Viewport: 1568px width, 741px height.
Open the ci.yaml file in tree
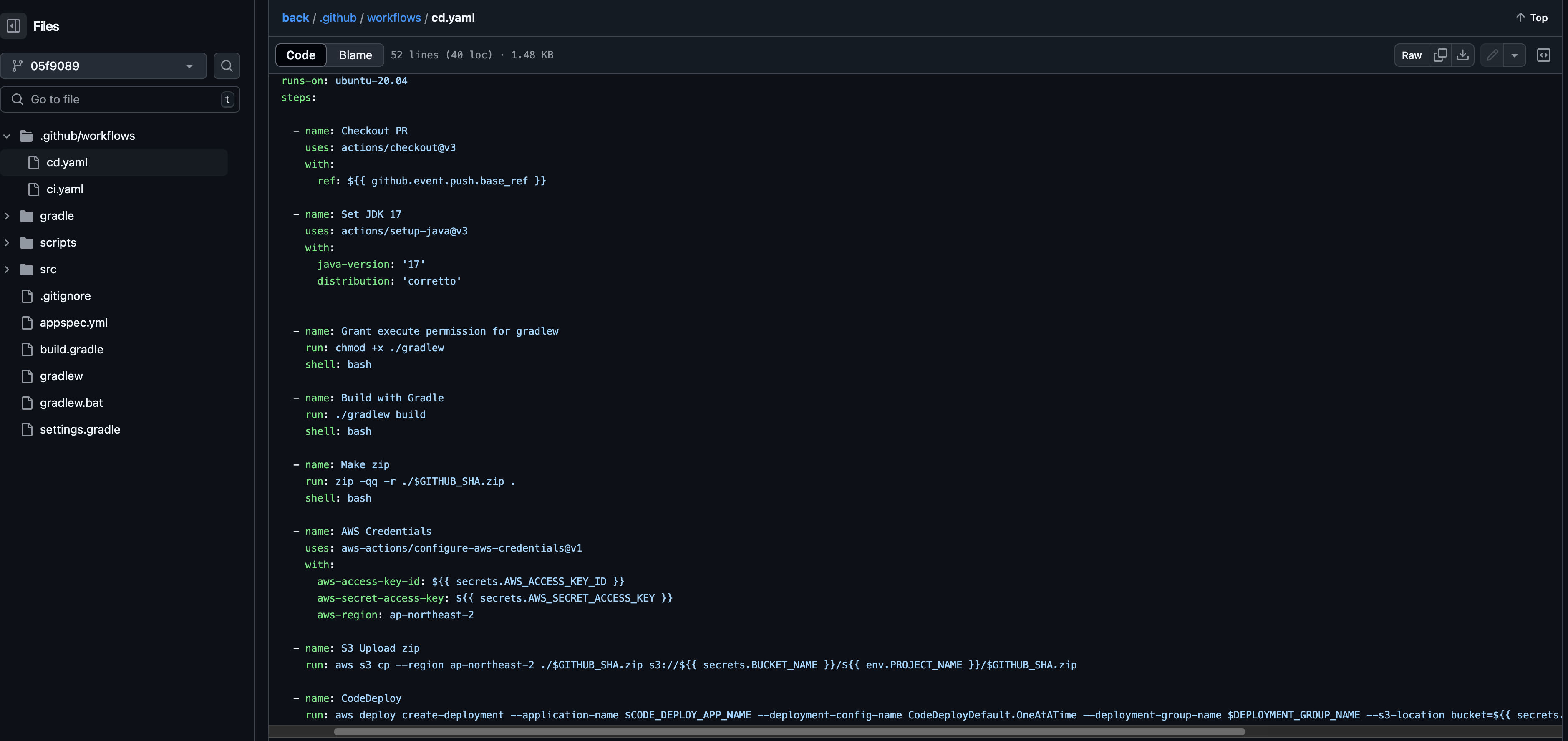pyautogui.click(x=65, y=189)
